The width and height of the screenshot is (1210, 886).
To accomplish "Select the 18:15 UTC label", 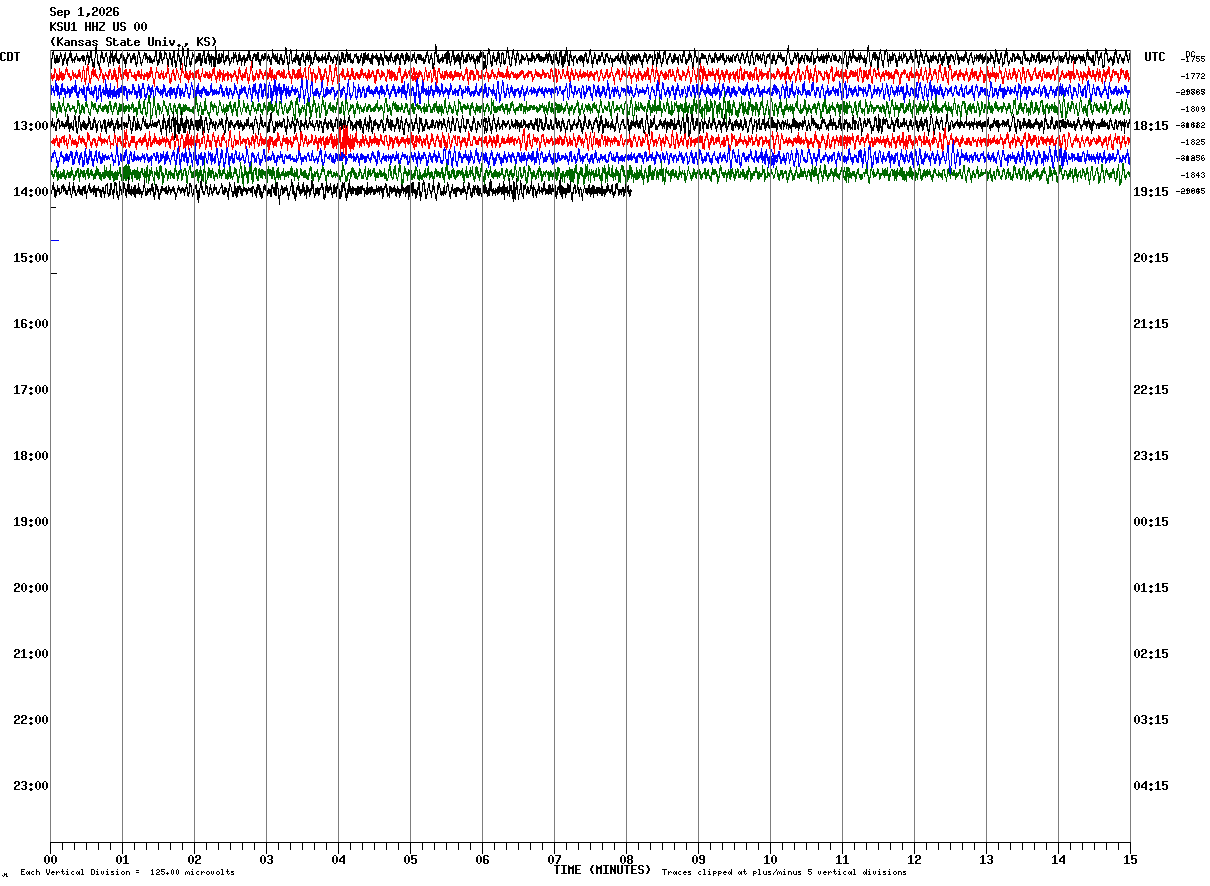I will tap(1150, 126).
